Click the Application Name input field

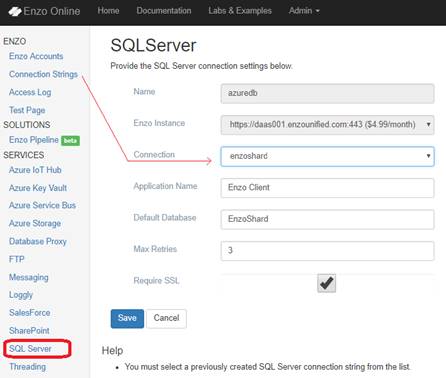327,188
